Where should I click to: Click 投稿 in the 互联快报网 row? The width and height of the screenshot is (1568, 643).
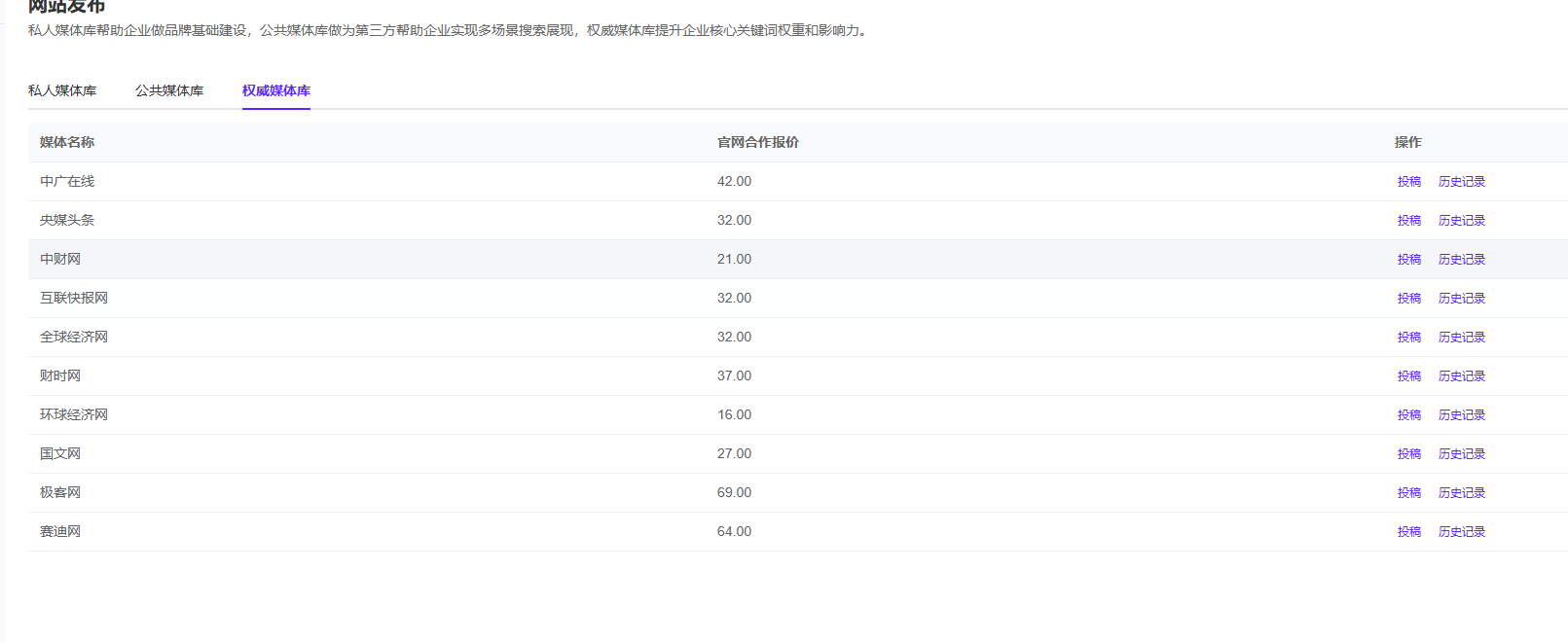1409,299
